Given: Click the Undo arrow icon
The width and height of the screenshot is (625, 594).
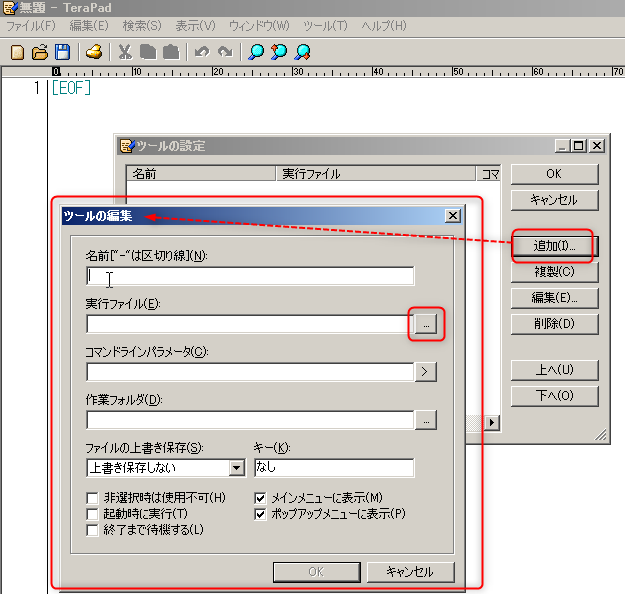Looking at the screenshot, I should click(202, 52).
